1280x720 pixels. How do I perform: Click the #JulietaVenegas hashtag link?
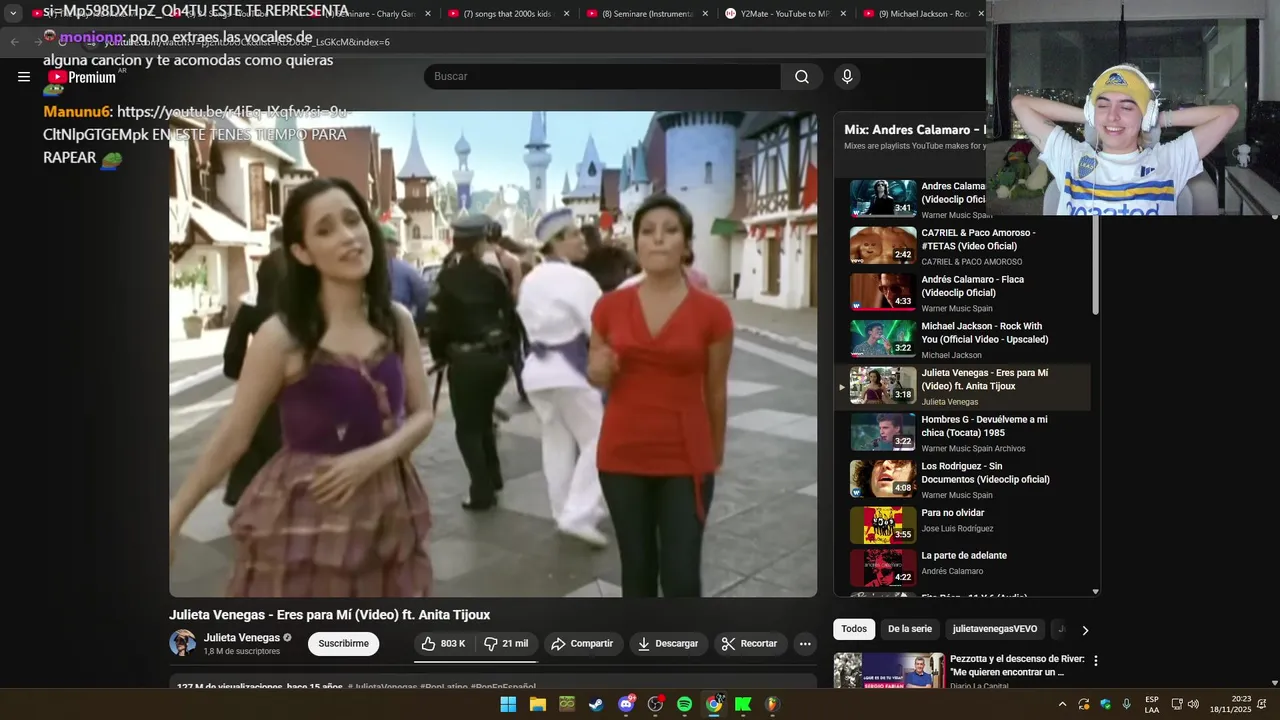(383, 687)
